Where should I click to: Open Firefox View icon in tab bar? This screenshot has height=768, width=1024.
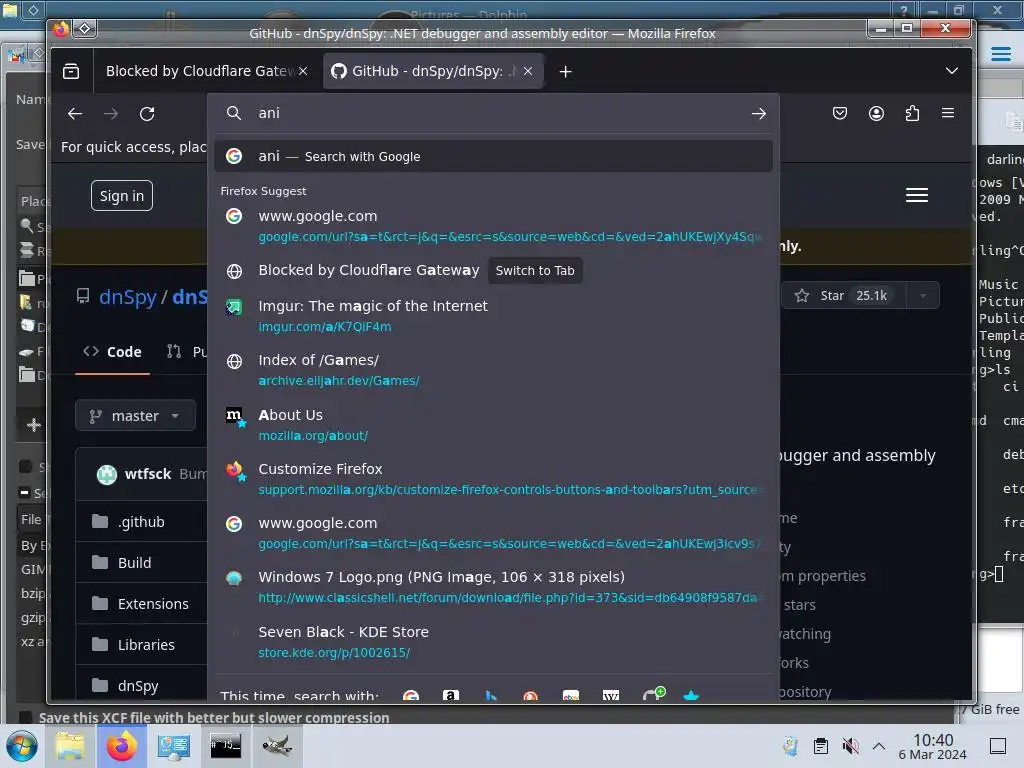click(71, 71)
